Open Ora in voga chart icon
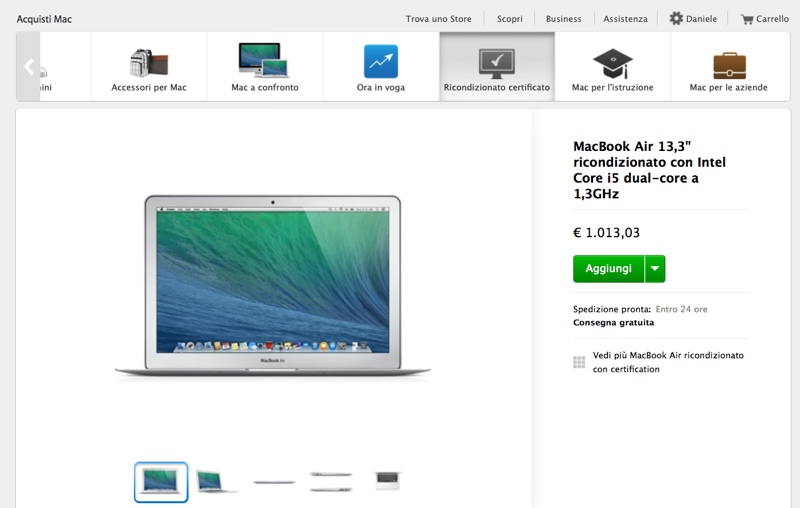 [381, 62]
